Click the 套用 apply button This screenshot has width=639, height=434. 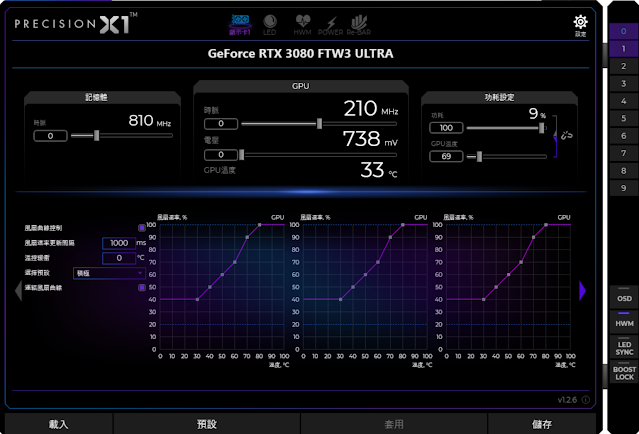pyautogui.click(x=394, y=424)
